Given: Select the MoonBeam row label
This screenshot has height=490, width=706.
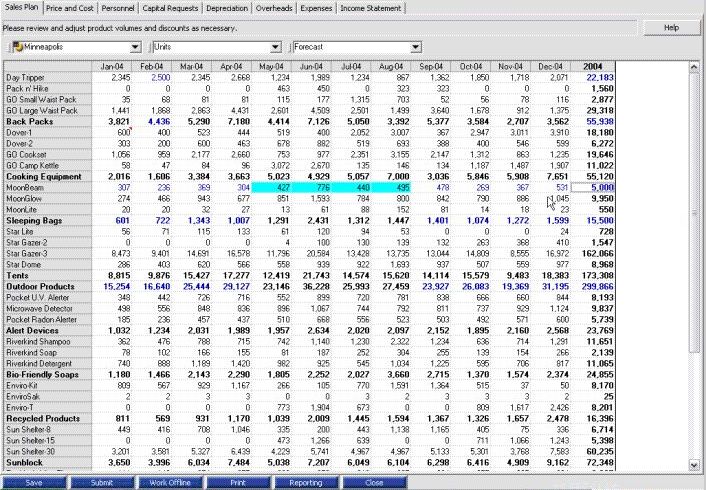Looking at the screenshot, I should tap(48, 187).
